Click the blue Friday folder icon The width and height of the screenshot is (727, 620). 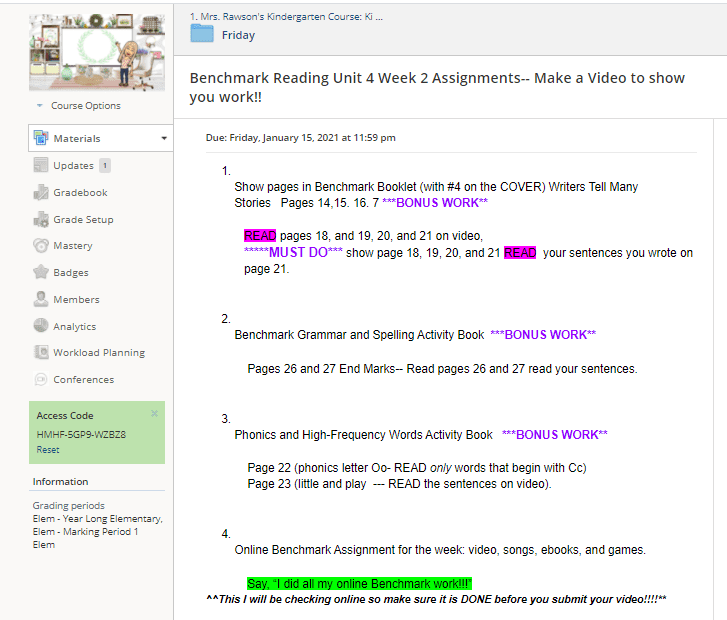tap(202, 34)
